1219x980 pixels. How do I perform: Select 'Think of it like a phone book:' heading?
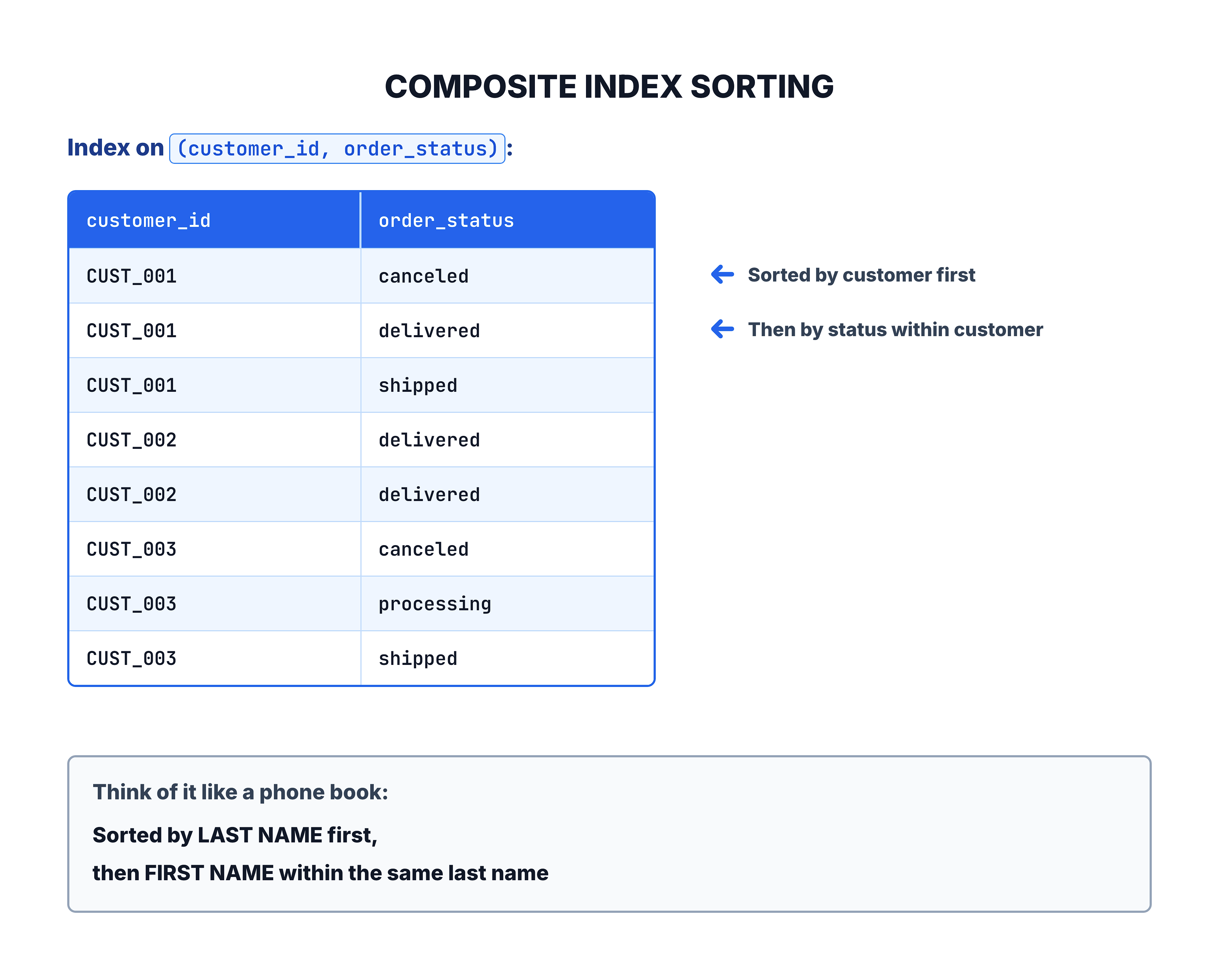240,792
